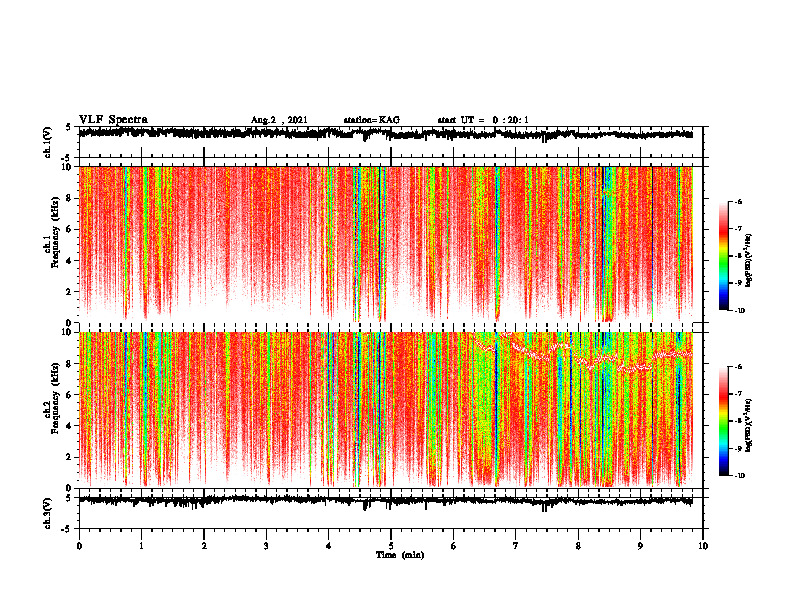This screenshot has width=792, height=612.
Task: Click the ch.3(V) axis label at bottom
Action: 48,514
